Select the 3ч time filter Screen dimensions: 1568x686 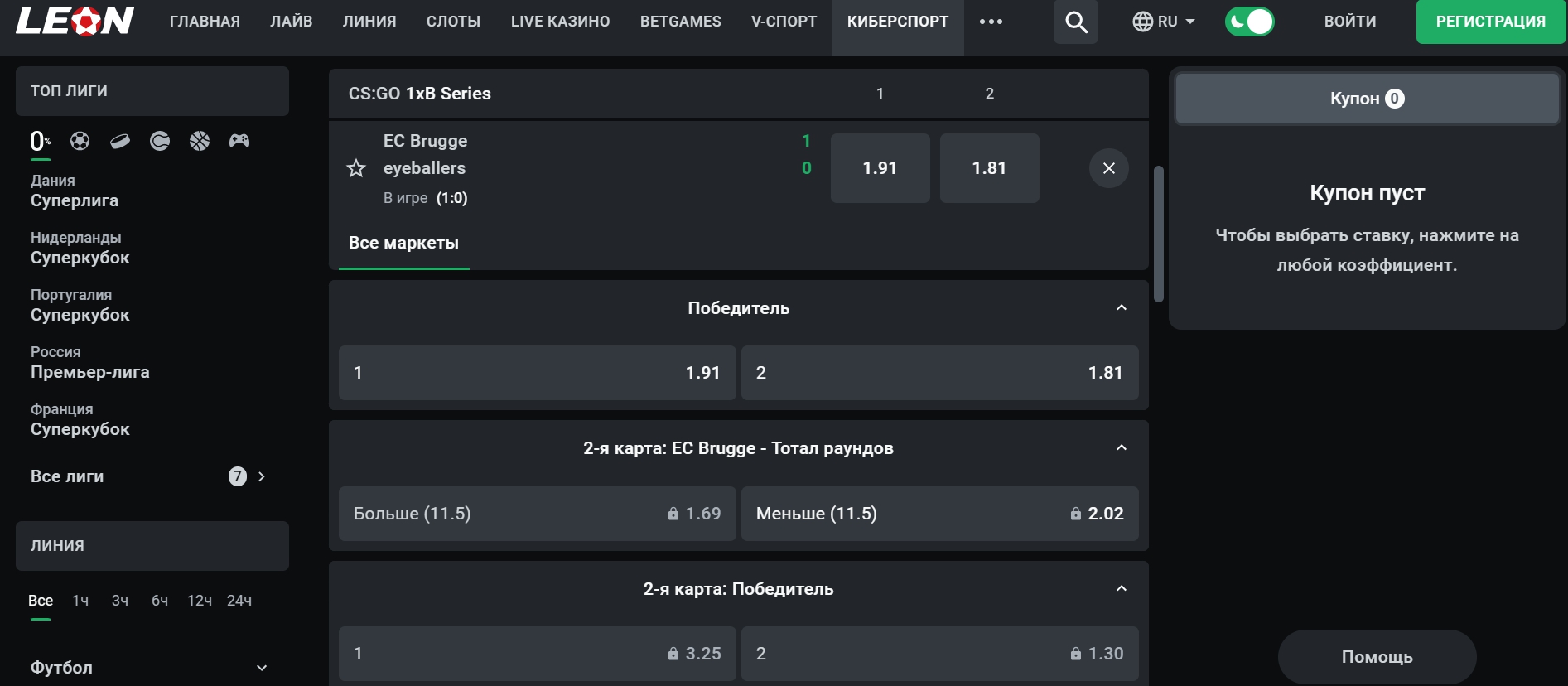(120, 601)
